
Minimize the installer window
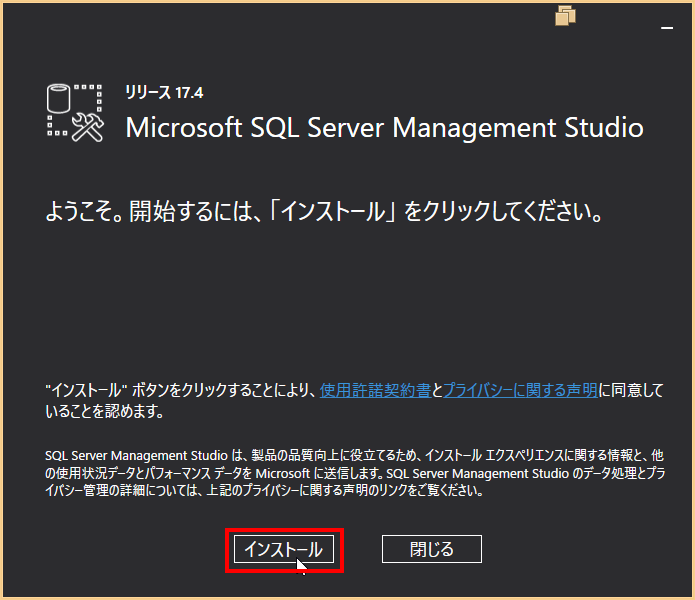tap(667, 28)
